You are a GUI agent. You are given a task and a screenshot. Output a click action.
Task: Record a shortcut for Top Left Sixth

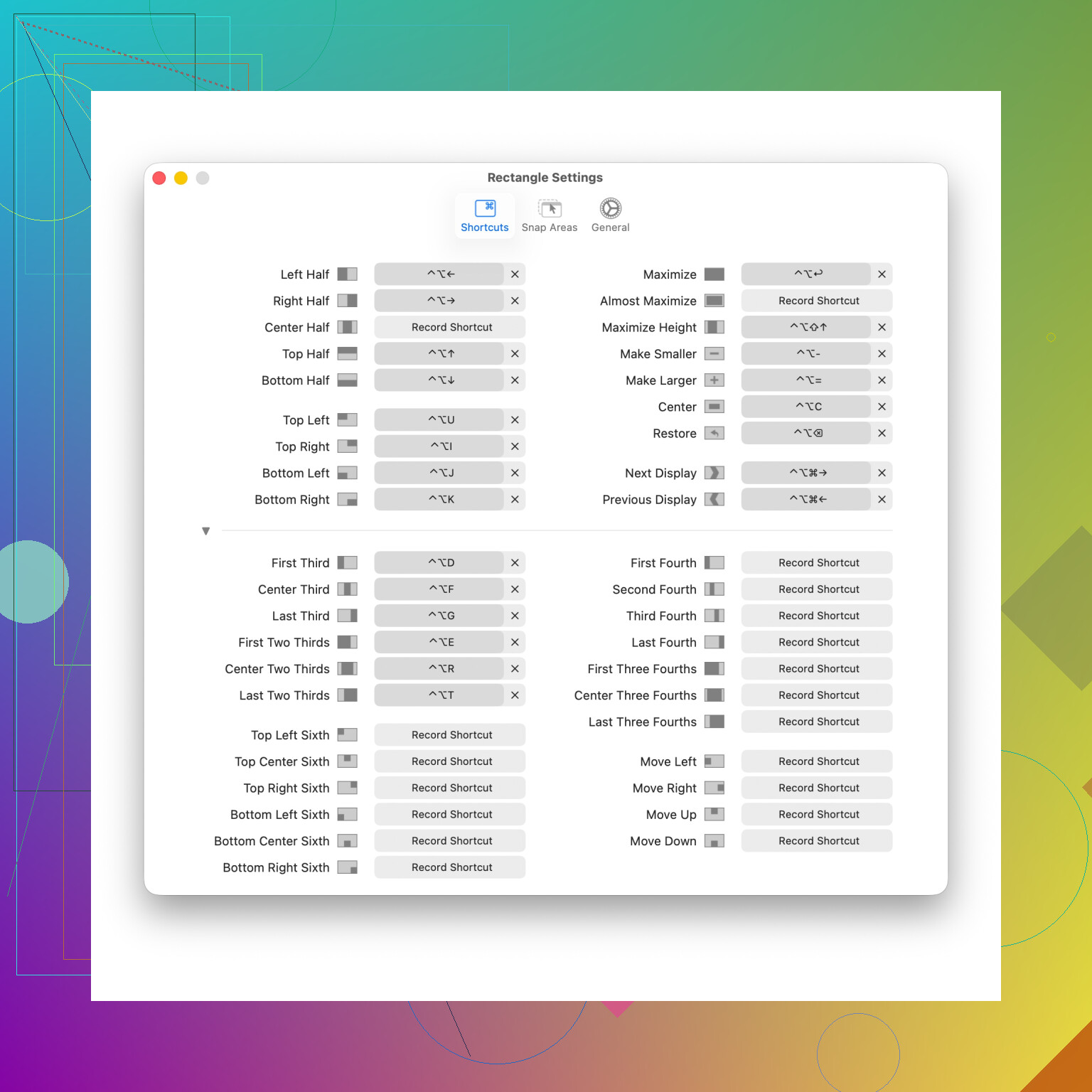tap(451, 735)
